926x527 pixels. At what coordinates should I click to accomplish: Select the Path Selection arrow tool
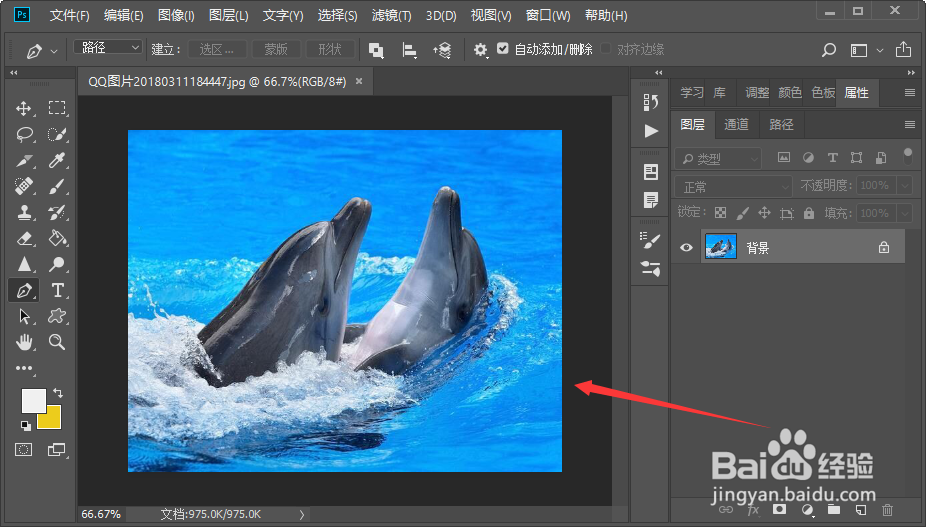[x=24, y=316]
